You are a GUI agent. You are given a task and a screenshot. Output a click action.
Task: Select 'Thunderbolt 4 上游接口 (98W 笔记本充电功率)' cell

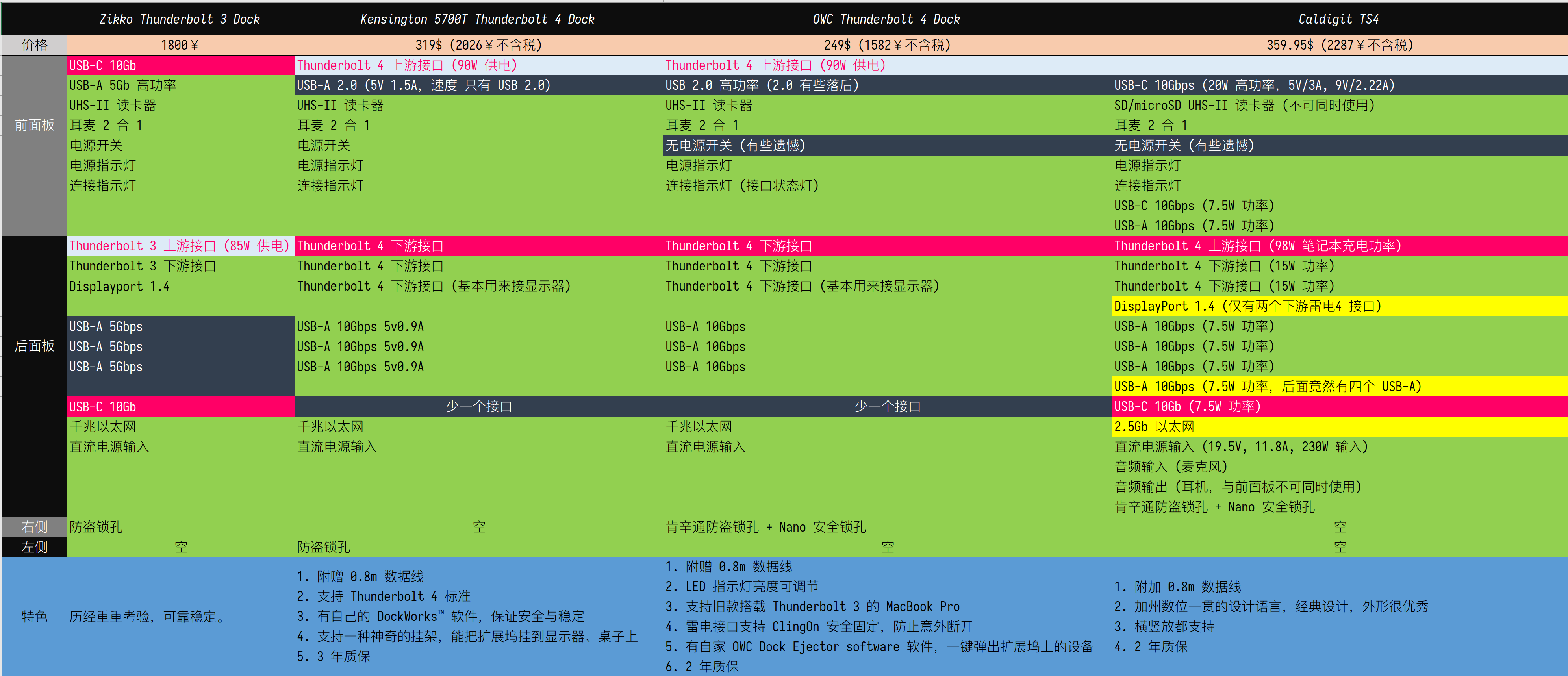[1339, 246]
